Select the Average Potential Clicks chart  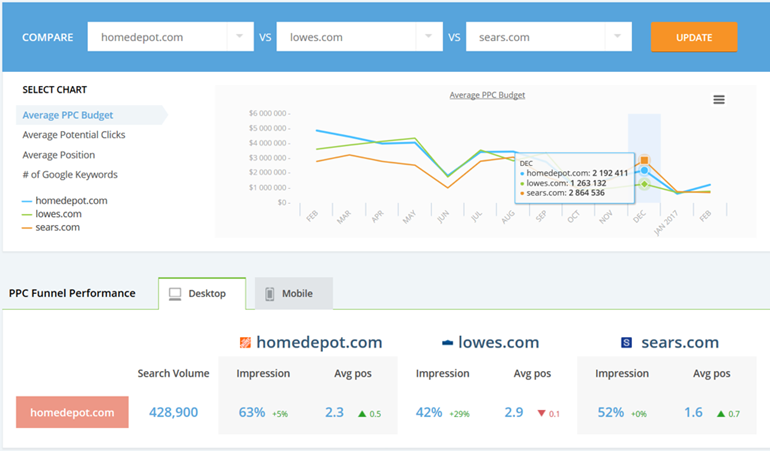(74, 135)
